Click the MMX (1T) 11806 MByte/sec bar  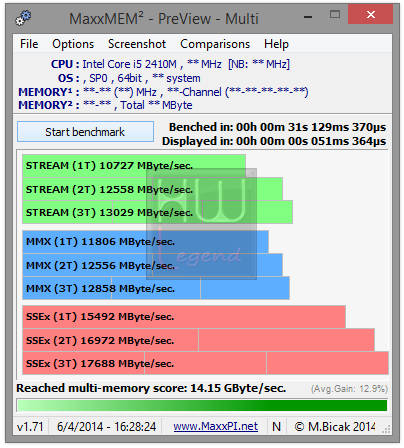[x=145, y=242]
